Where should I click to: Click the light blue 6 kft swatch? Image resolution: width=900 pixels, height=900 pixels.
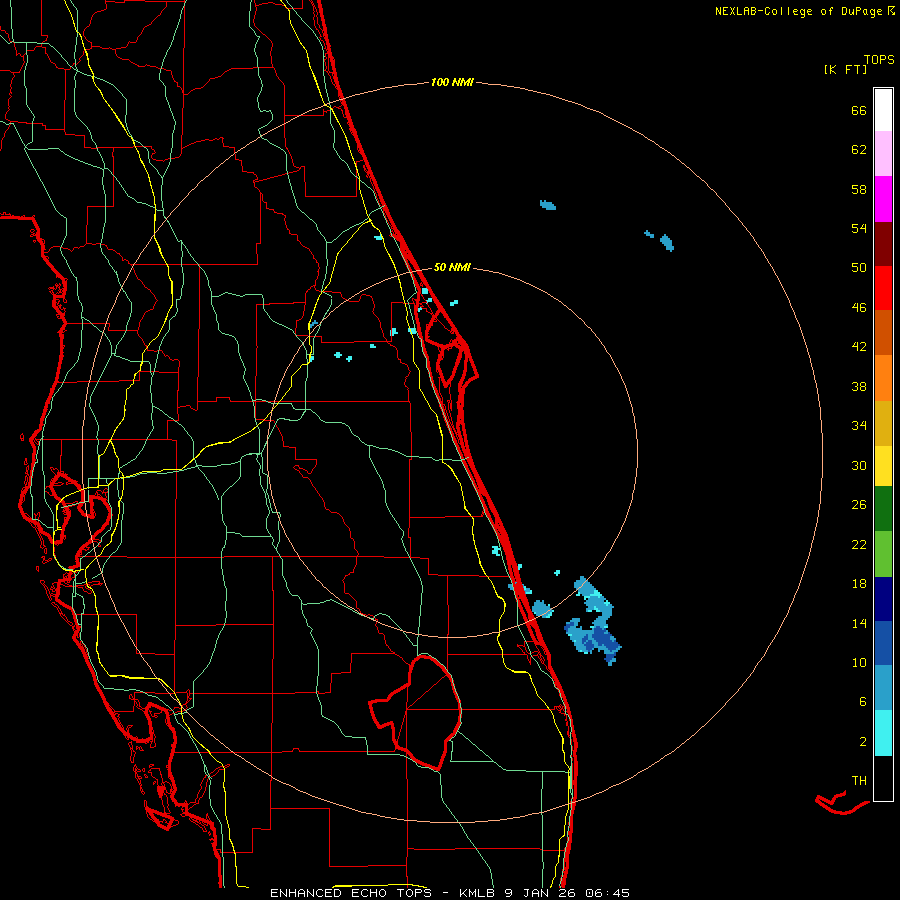tap(883, 688)
